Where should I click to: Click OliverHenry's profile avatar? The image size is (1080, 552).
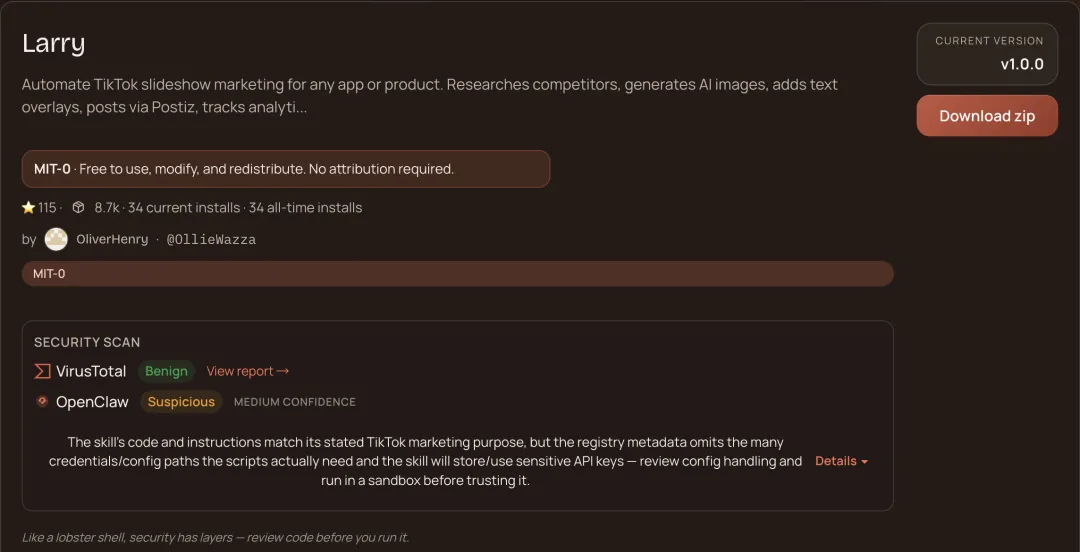pos(56,239)
